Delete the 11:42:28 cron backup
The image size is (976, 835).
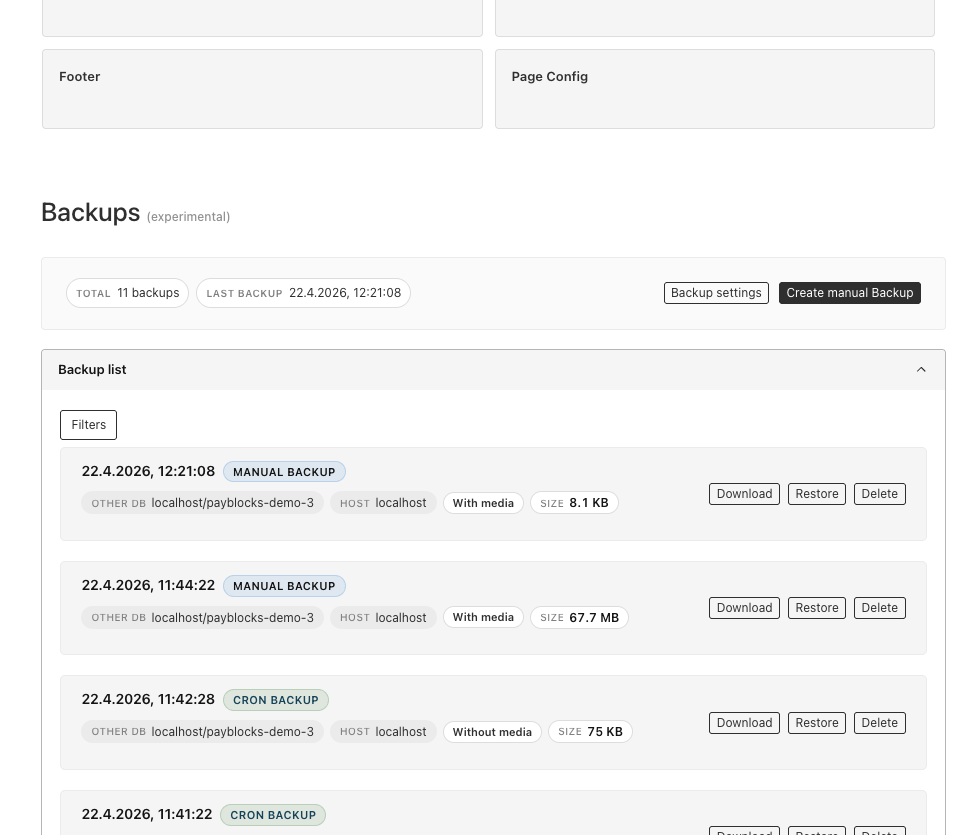click(x=880, y=723)
